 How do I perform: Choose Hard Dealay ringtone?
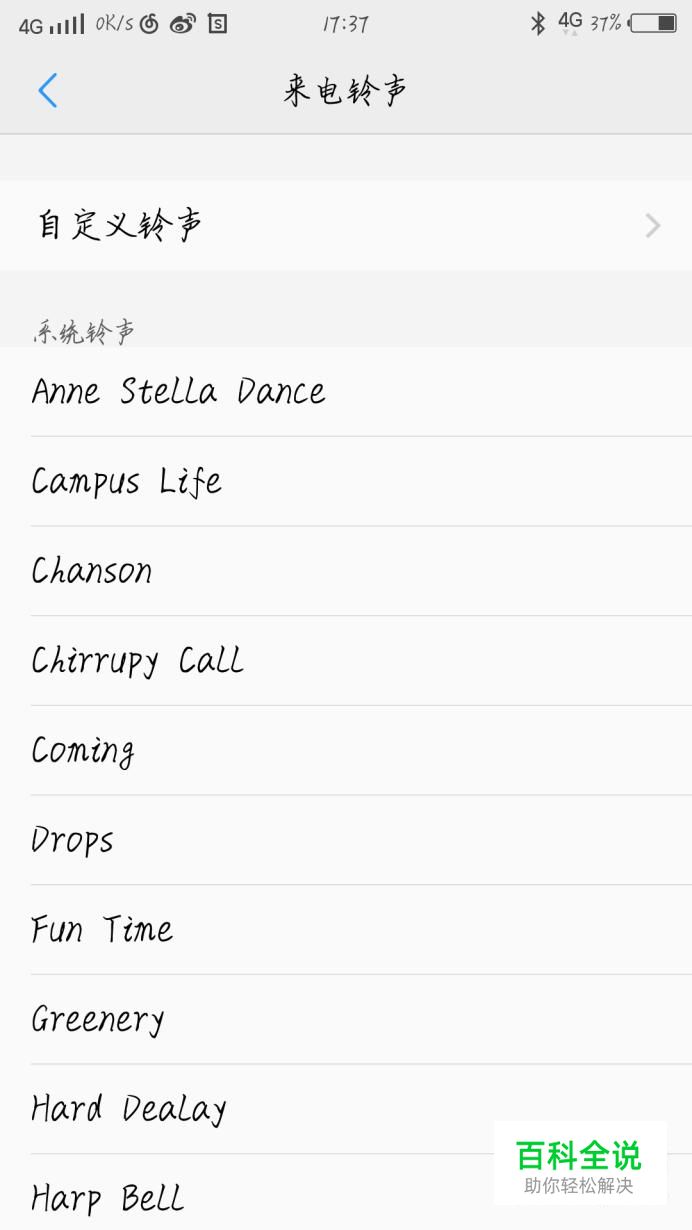pos(129,1109)
